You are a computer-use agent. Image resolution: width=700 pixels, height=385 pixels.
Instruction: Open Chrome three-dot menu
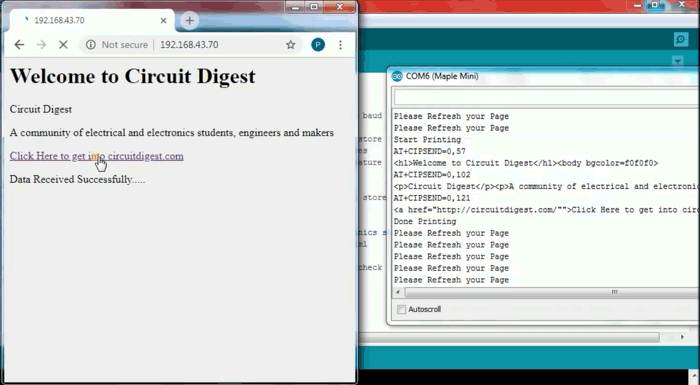point(340,45)
